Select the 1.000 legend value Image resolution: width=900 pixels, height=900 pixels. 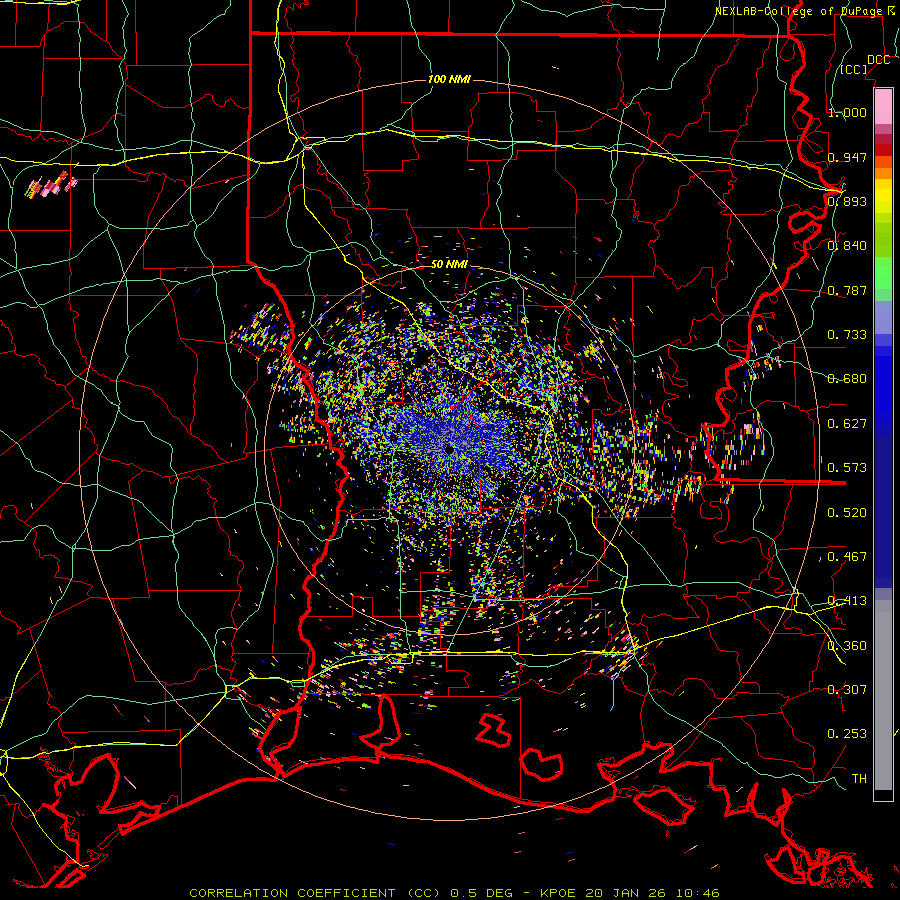847,112
